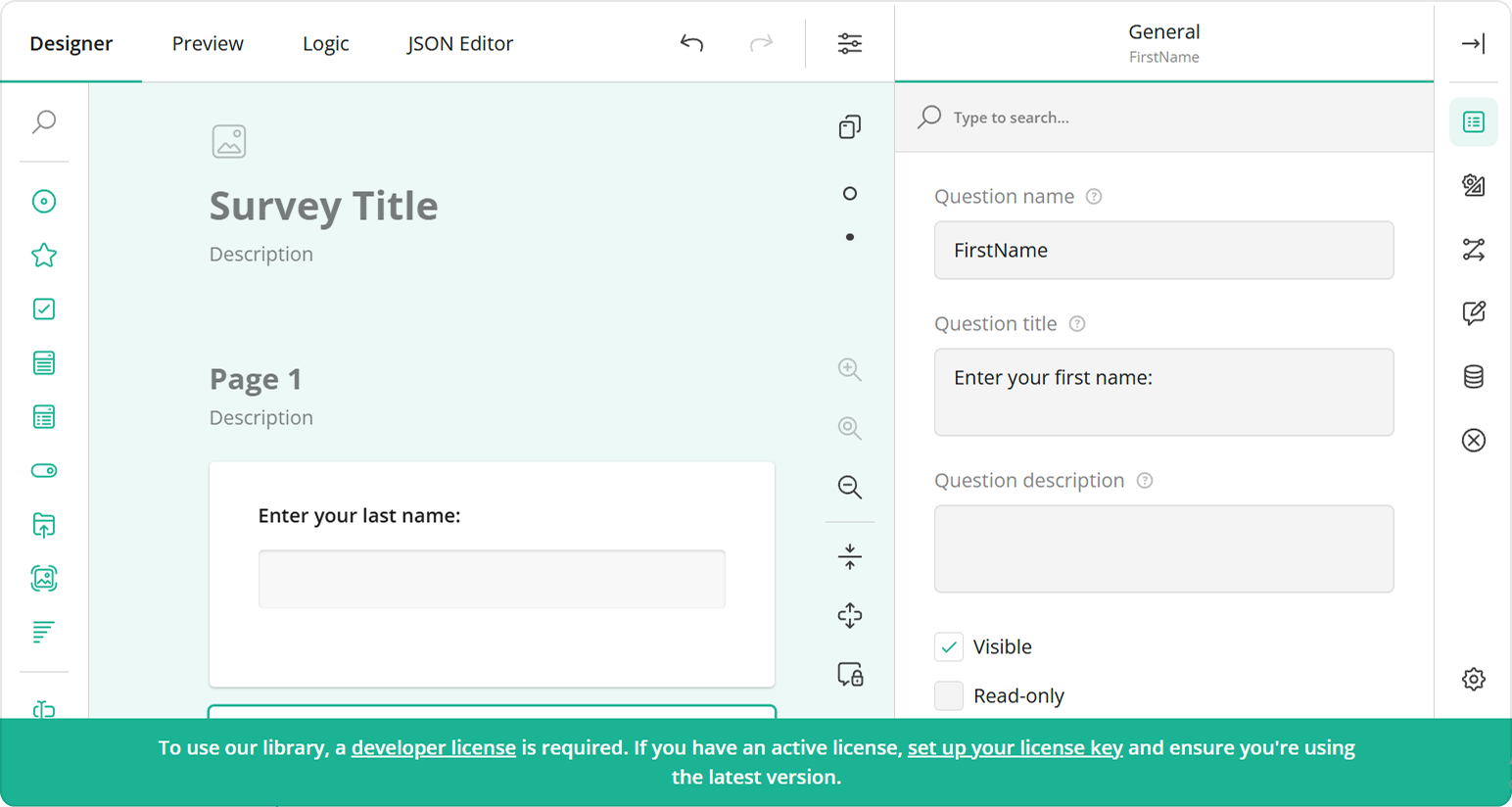The image size is (1512, 807).
Task: Select the Long Text question tool
Action: [x=44, y=631]
